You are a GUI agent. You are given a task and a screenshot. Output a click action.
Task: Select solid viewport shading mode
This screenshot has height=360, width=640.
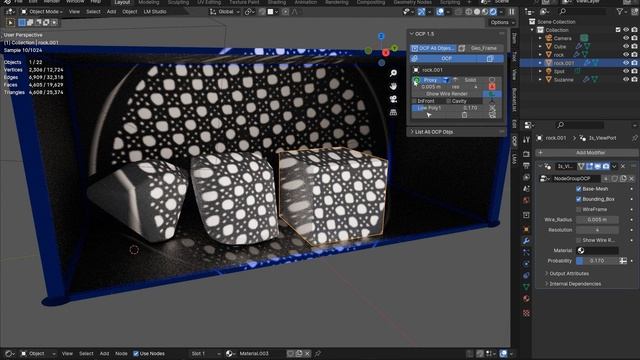click(x=477, y=12)
